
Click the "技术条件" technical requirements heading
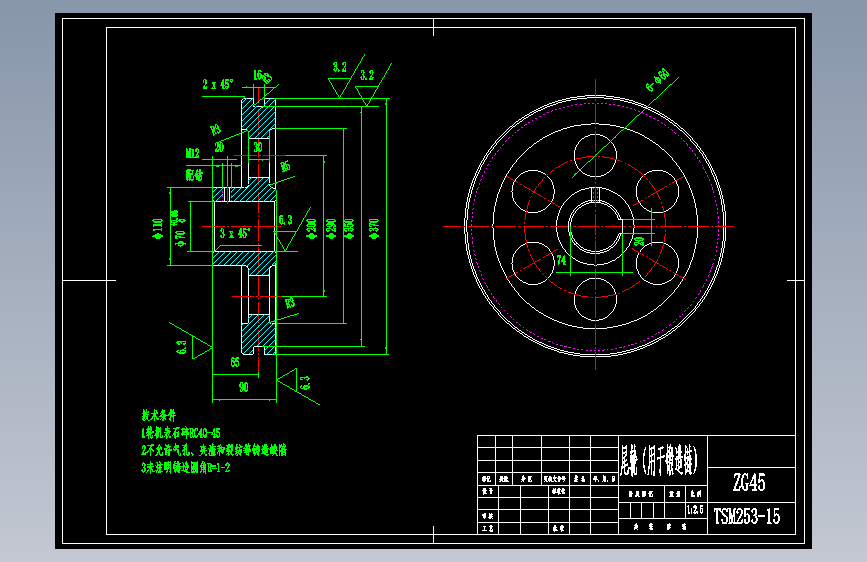159,415
